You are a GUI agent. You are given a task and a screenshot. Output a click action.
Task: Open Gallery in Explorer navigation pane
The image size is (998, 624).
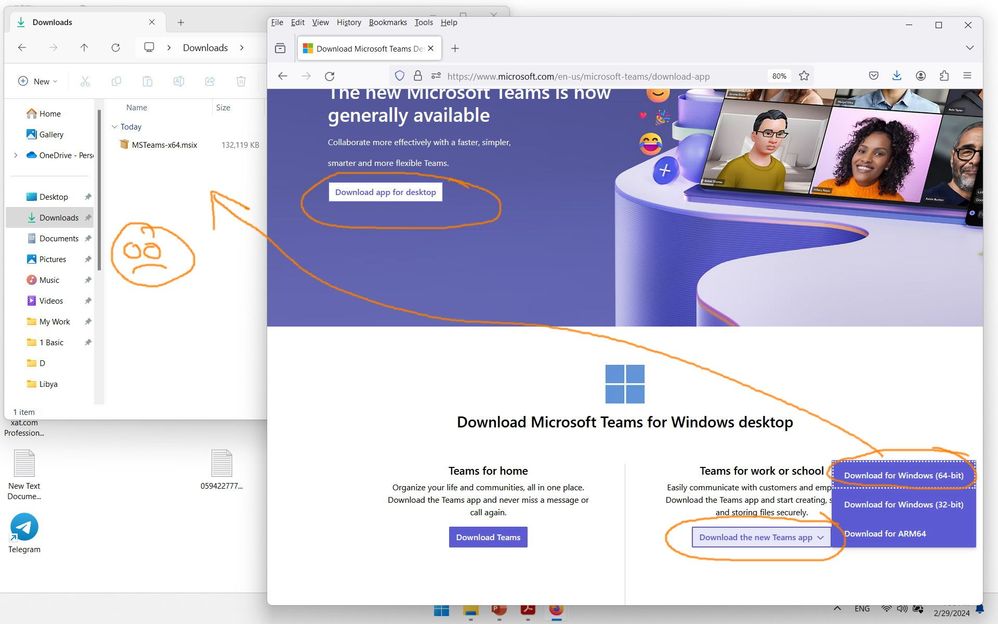(51, 134)
